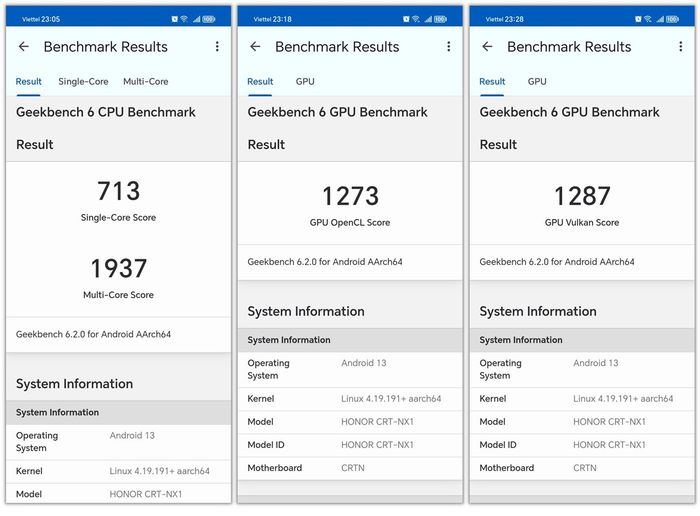This screenshot has height=516, width=700.
Task: Tap Model HONOR CRT-NX1 in CPU screen
Action: click(x=118, y=494)
